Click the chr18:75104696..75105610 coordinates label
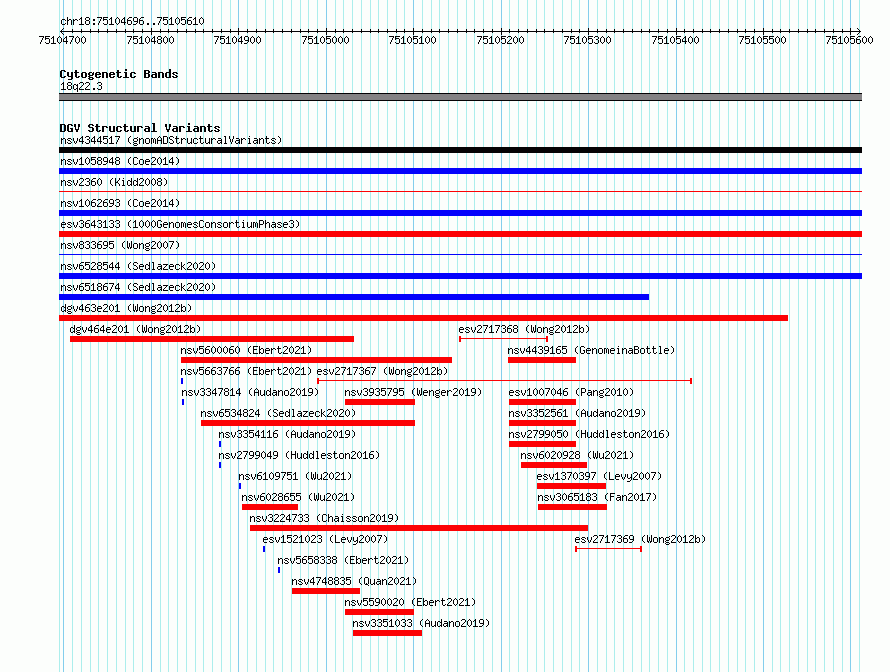Screen dimensions: 890x672 (x=132, y=22)
